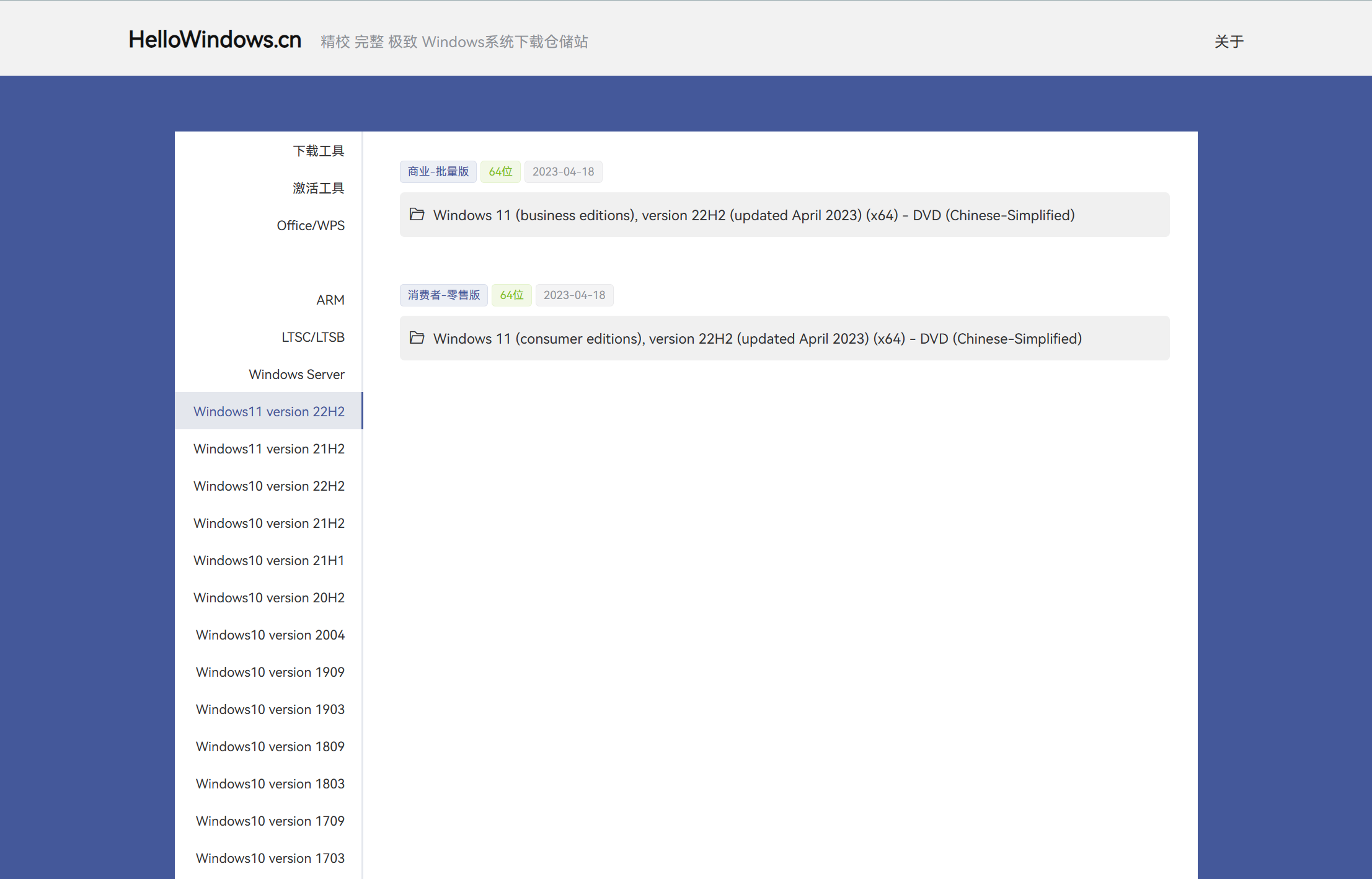This screenshot has height=879, width=1372.
Task: Select Windows10 version 1809
Action: (270, 746)
